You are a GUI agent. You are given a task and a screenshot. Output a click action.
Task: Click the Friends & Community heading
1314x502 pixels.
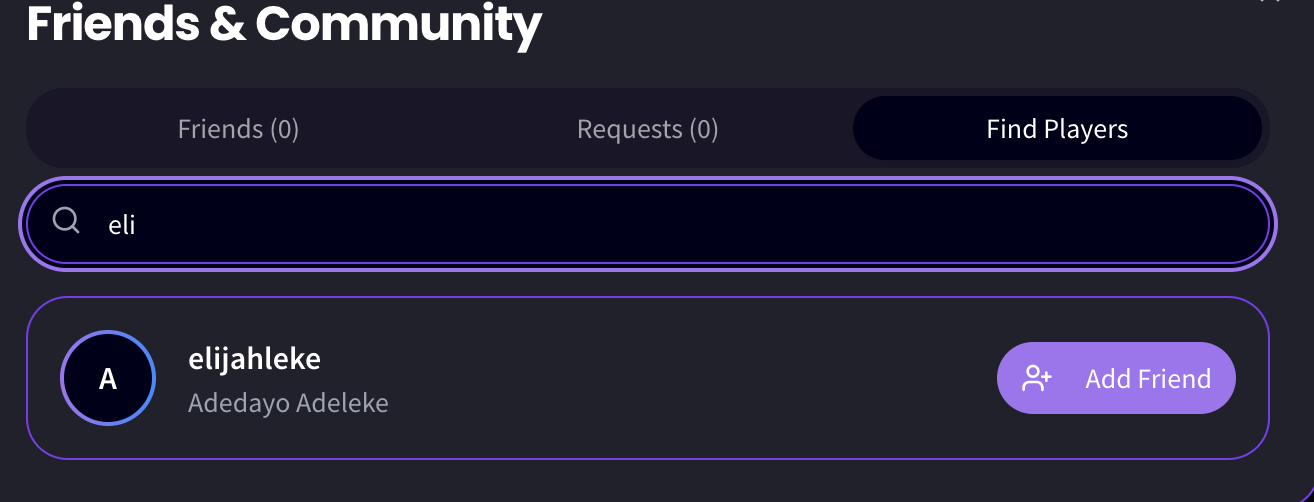[284, 24]
